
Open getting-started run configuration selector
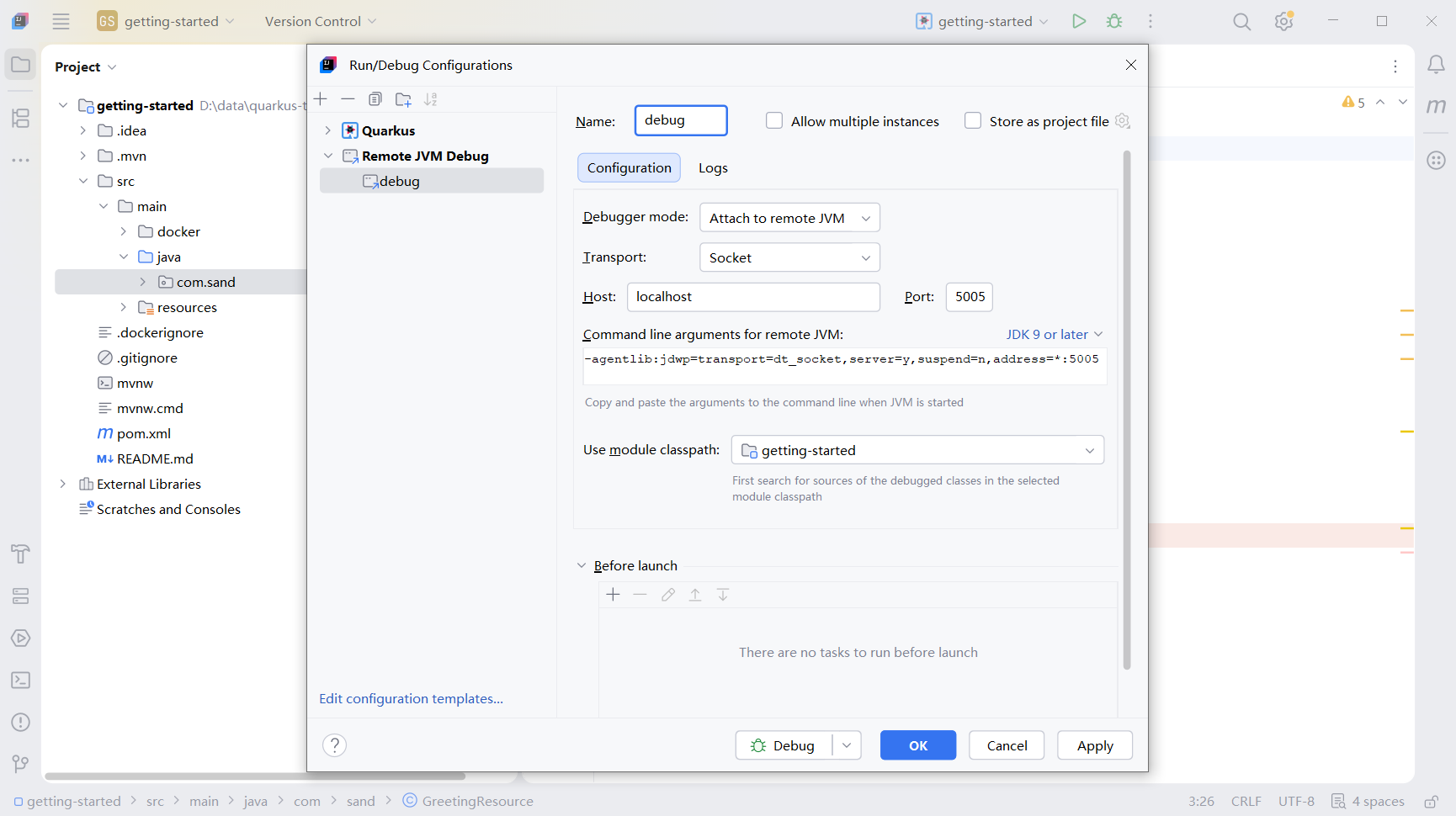click(982, 21)
